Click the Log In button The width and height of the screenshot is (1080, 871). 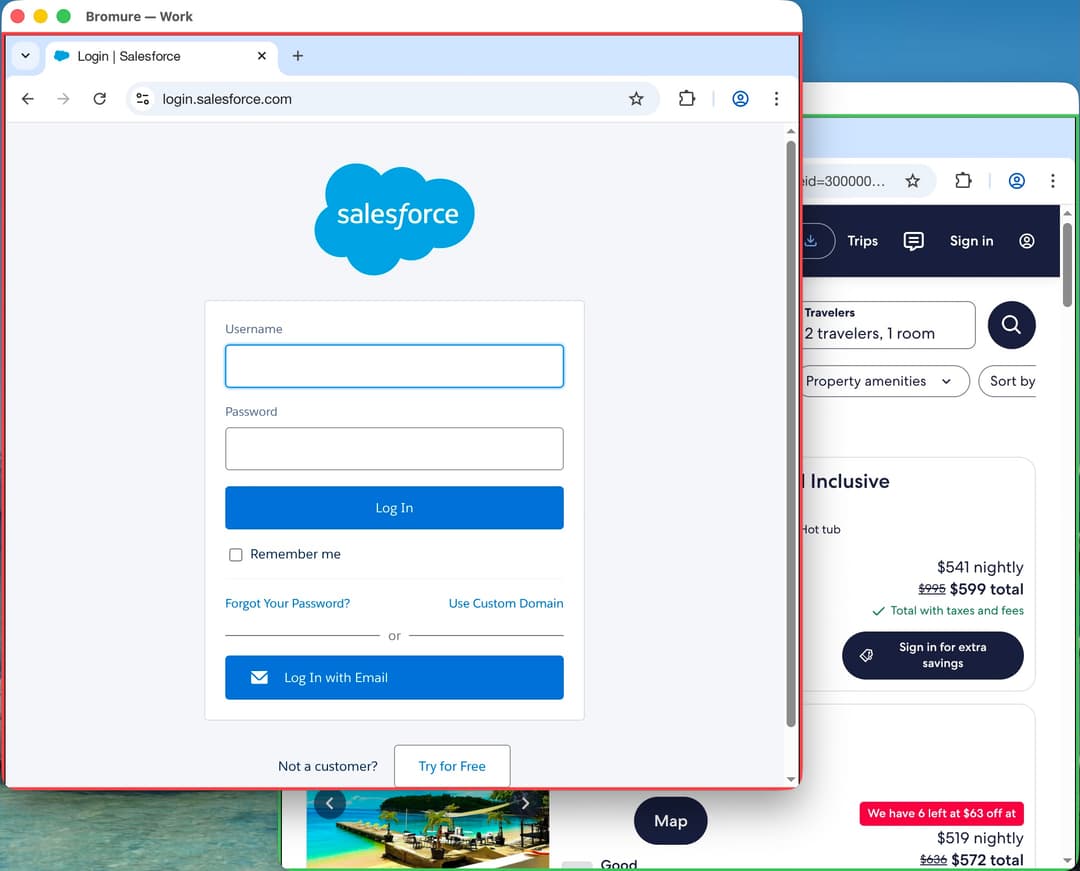tap(394, 507)
